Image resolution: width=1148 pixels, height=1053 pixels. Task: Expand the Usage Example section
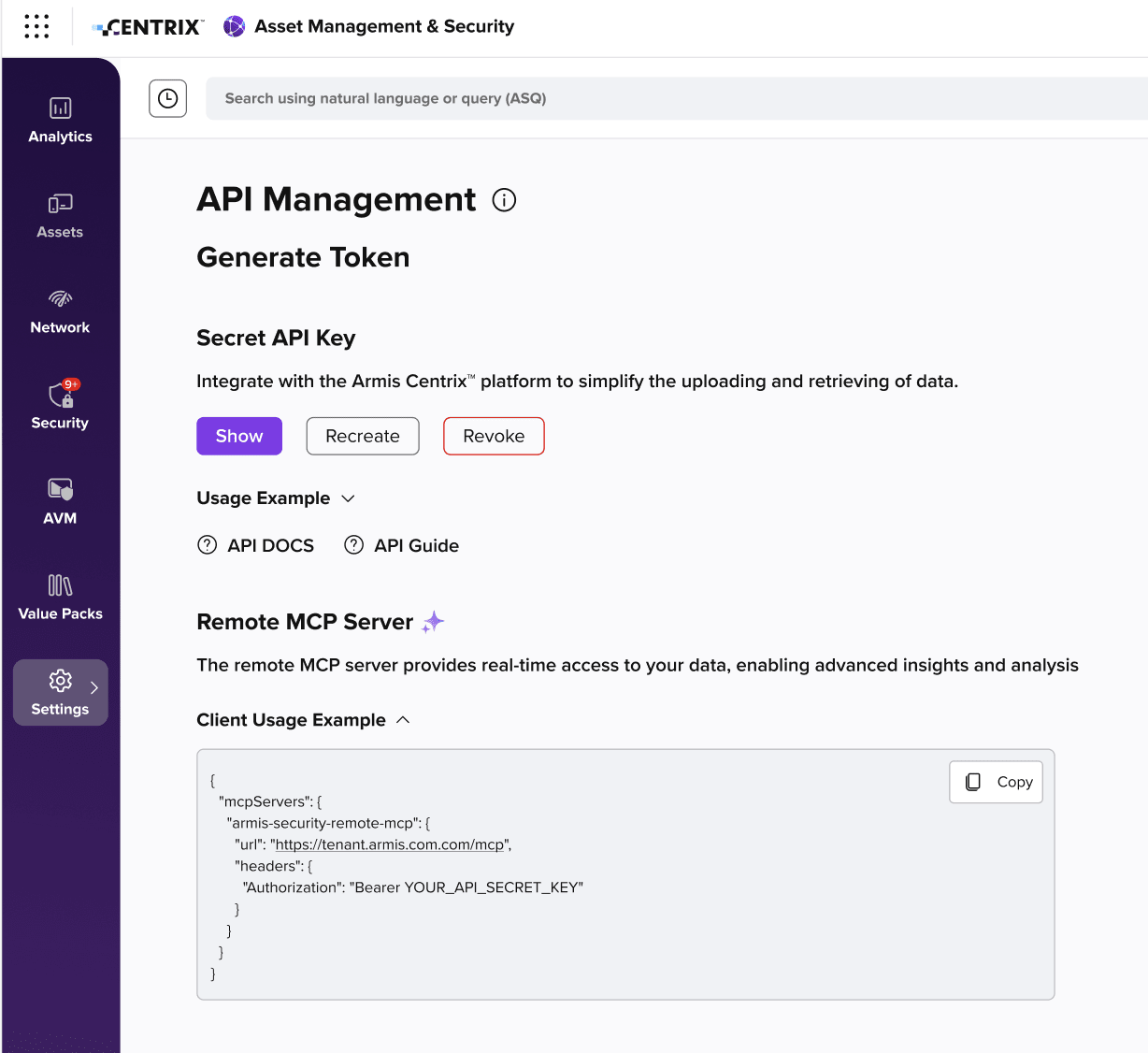tap(348, 498)
